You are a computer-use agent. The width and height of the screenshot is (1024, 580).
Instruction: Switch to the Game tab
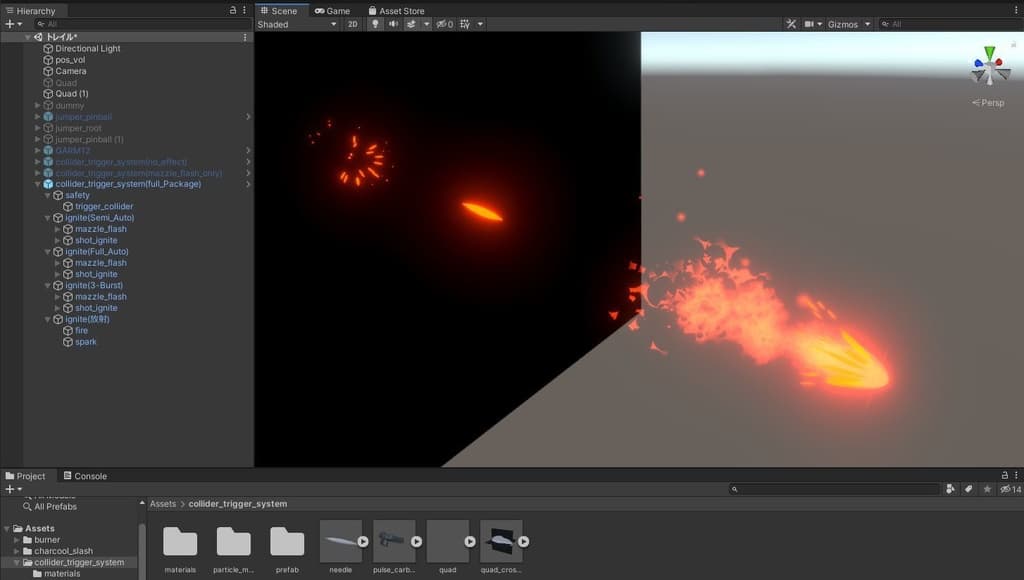coord(332,10)
